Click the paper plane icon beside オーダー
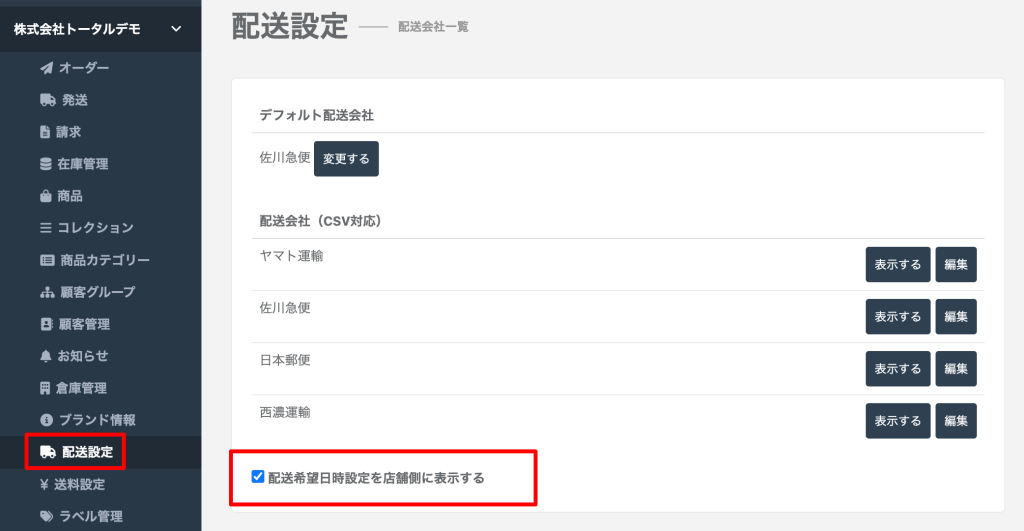 pyautogui.click(x=46, y=68)
